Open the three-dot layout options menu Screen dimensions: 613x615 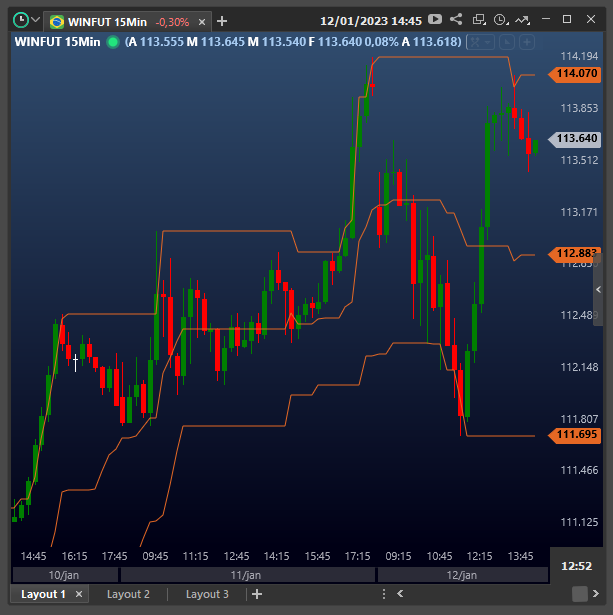[384, 594]
